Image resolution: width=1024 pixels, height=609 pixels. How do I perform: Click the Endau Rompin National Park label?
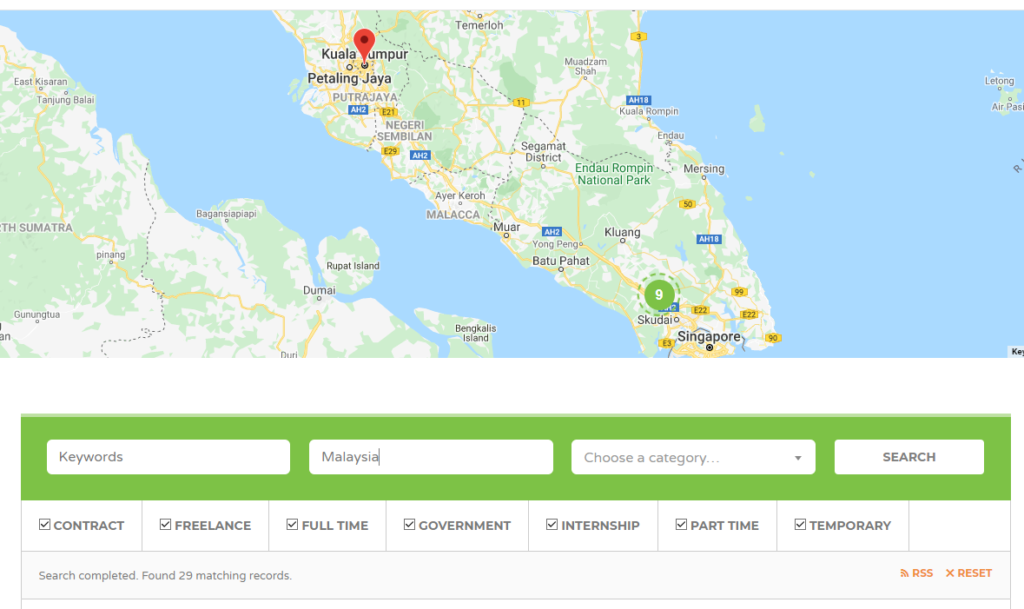pos(614,174)
